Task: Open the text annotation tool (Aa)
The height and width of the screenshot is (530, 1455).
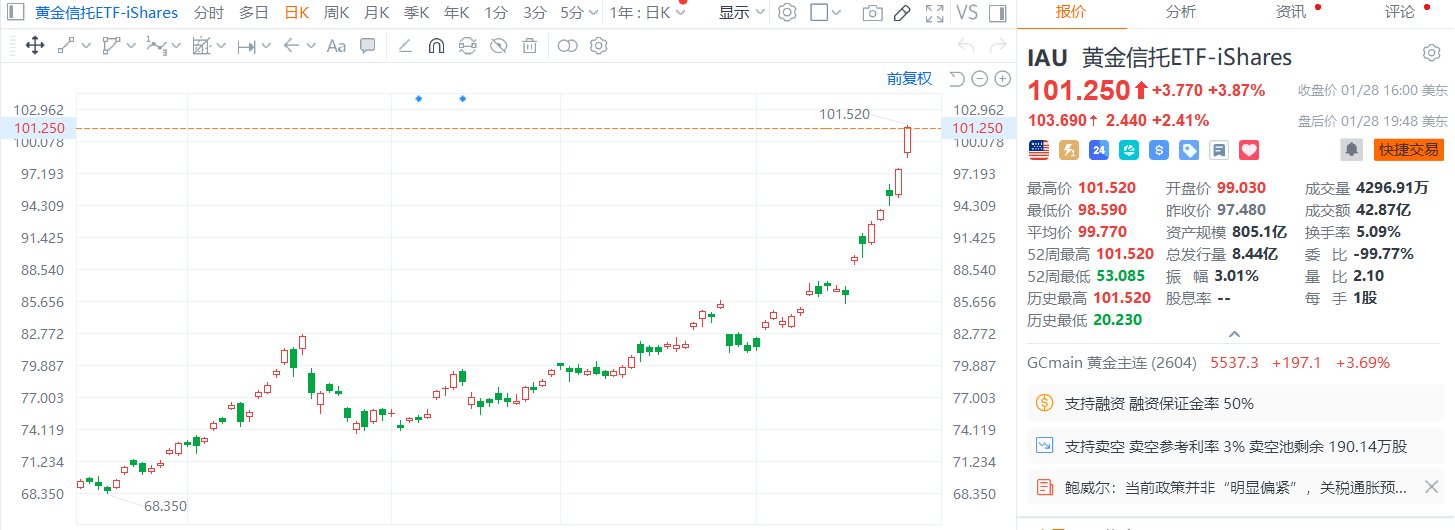Action: [x=336, y=46]
